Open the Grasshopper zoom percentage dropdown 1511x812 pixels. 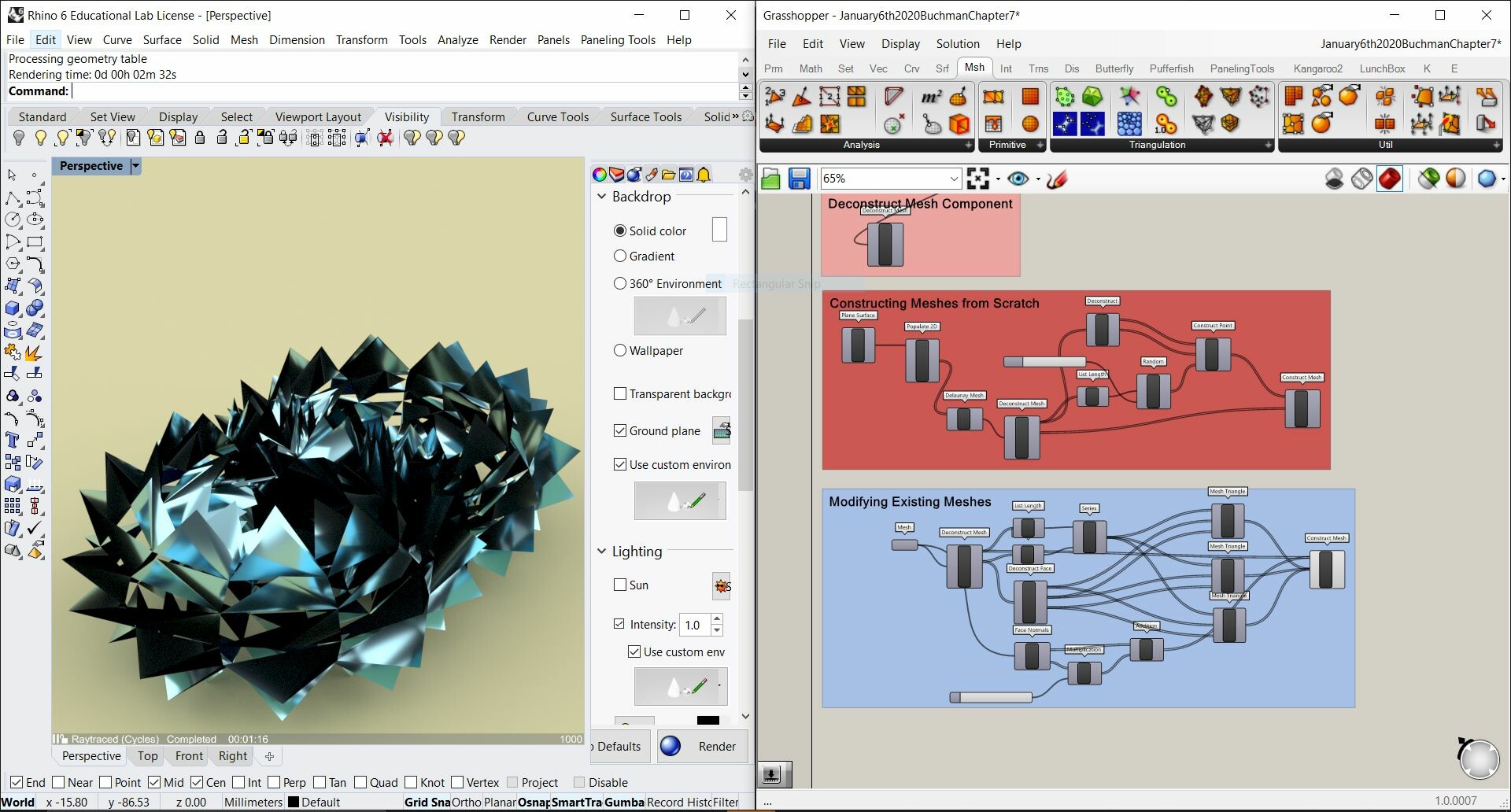click(x=952, y=179)
